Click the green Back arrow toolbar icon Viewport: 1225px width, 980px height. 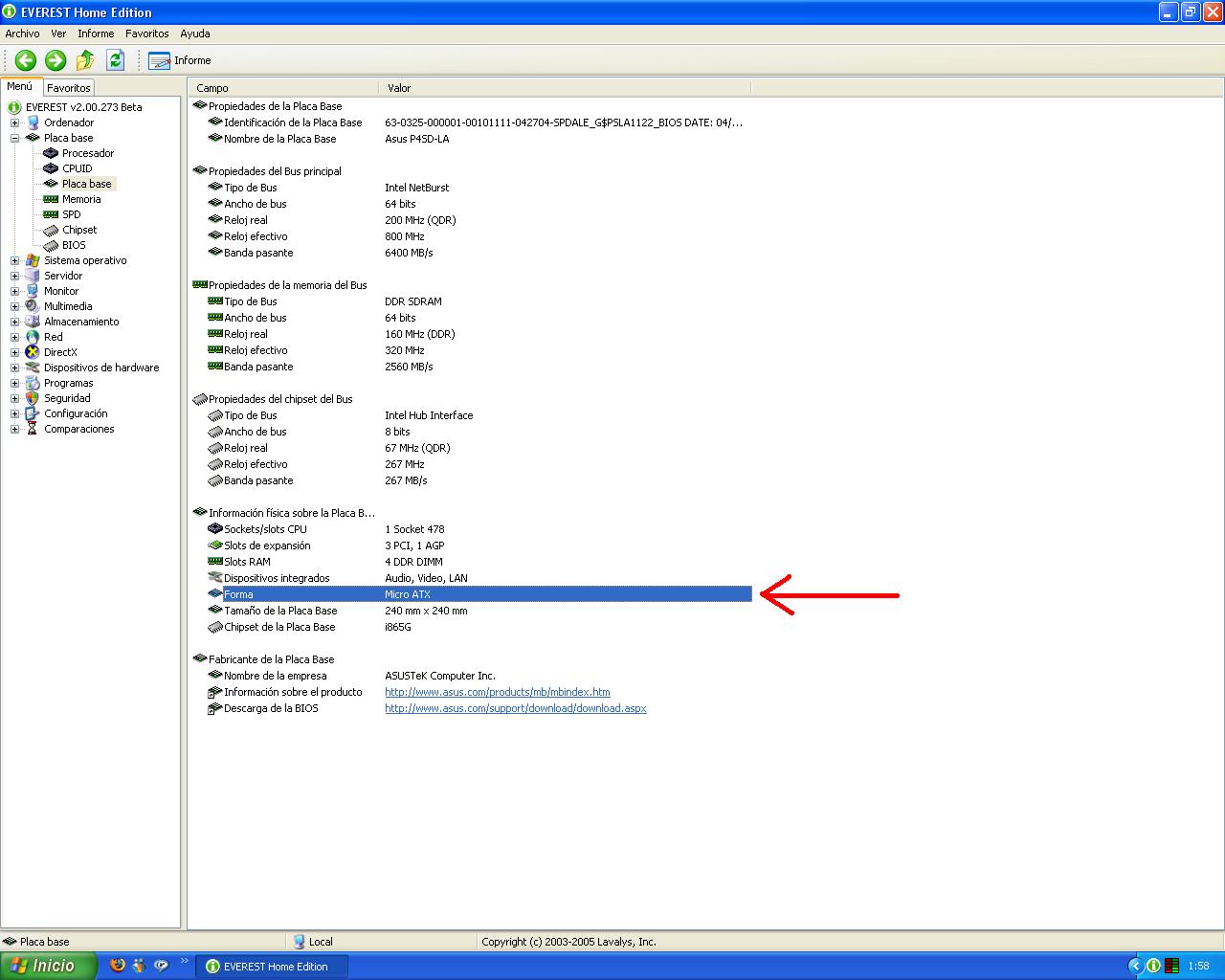(x=26, y=60)
